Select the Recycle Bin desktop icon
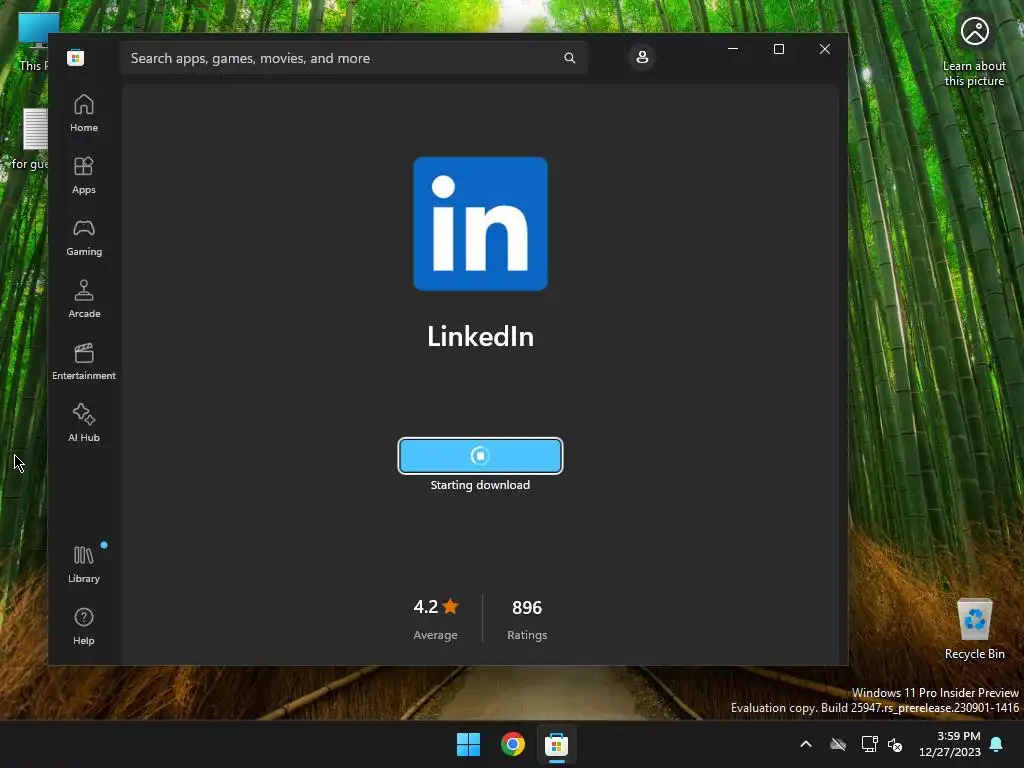Screen dimensions: 1024x768 [x=974, y=629]
